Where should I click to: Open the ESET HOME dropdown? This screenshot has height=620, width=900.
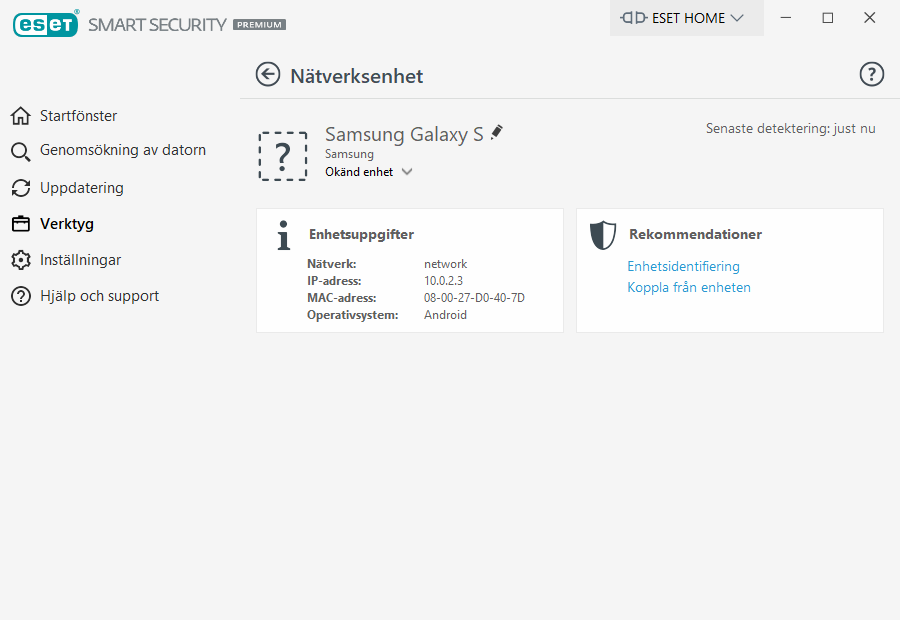pyautogui.click(x=686, y=18)
